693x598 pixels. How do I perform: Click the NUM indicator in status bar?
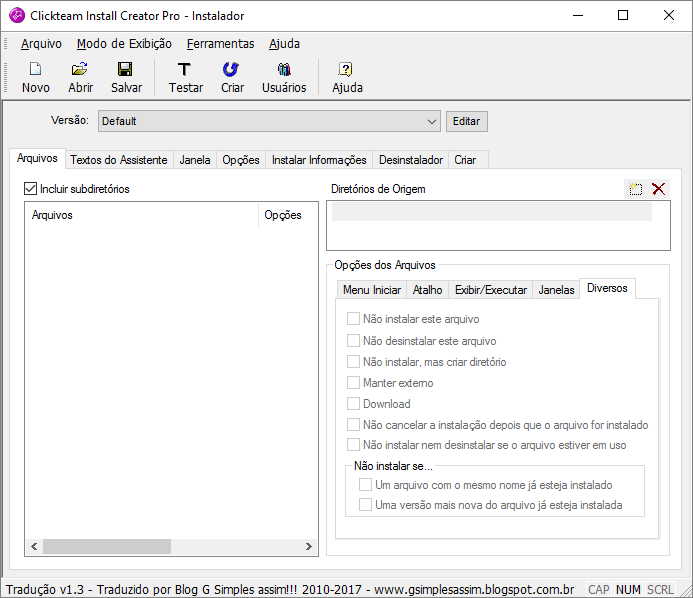(628, 590)
